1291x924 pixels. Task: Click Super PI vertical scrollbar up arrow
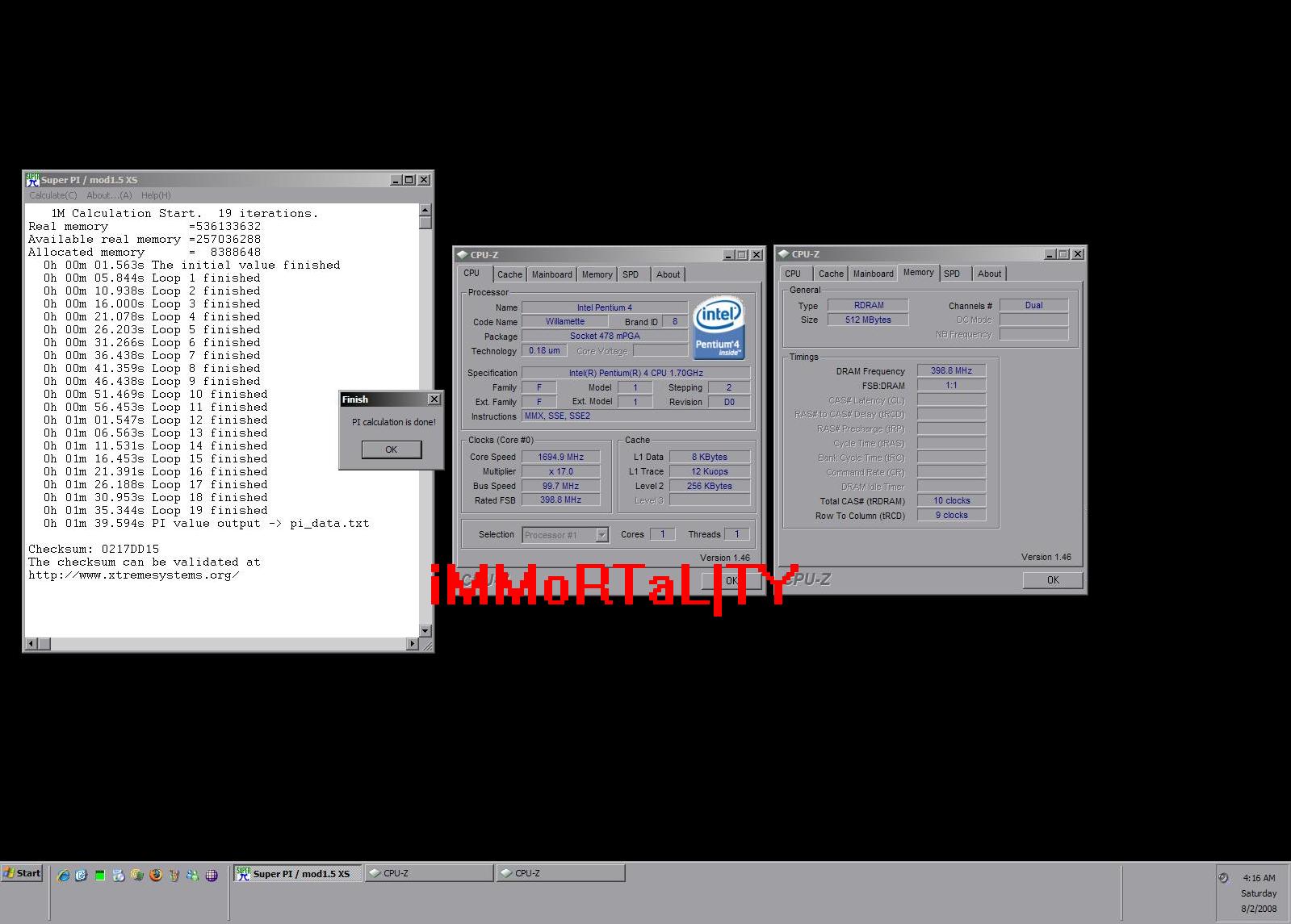[x=425, y=210]
